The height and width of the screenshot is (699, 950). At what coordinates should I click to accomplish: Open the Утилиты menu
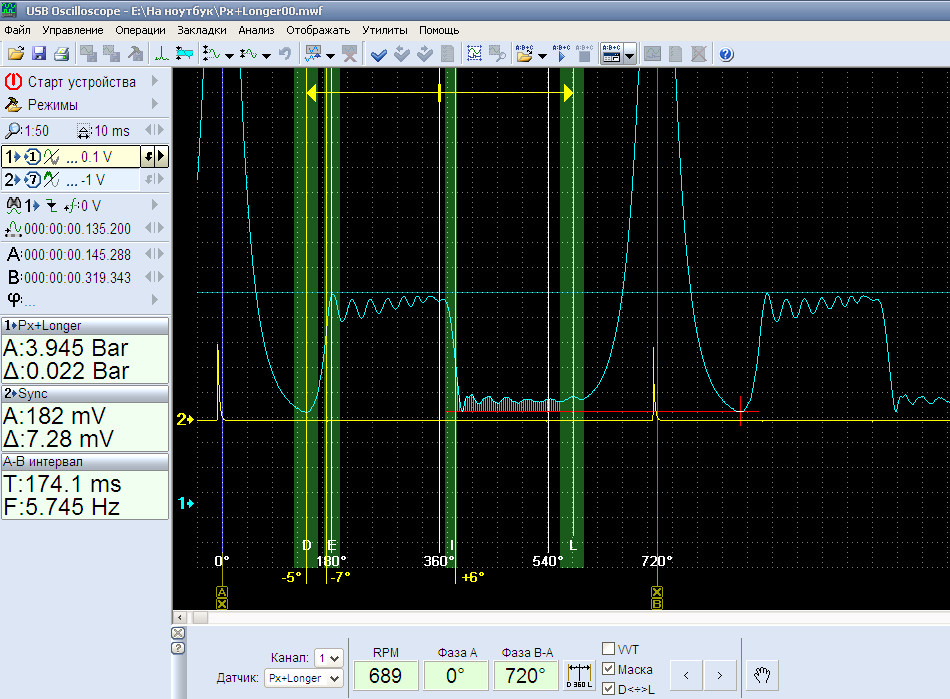[x=385, y=30]
